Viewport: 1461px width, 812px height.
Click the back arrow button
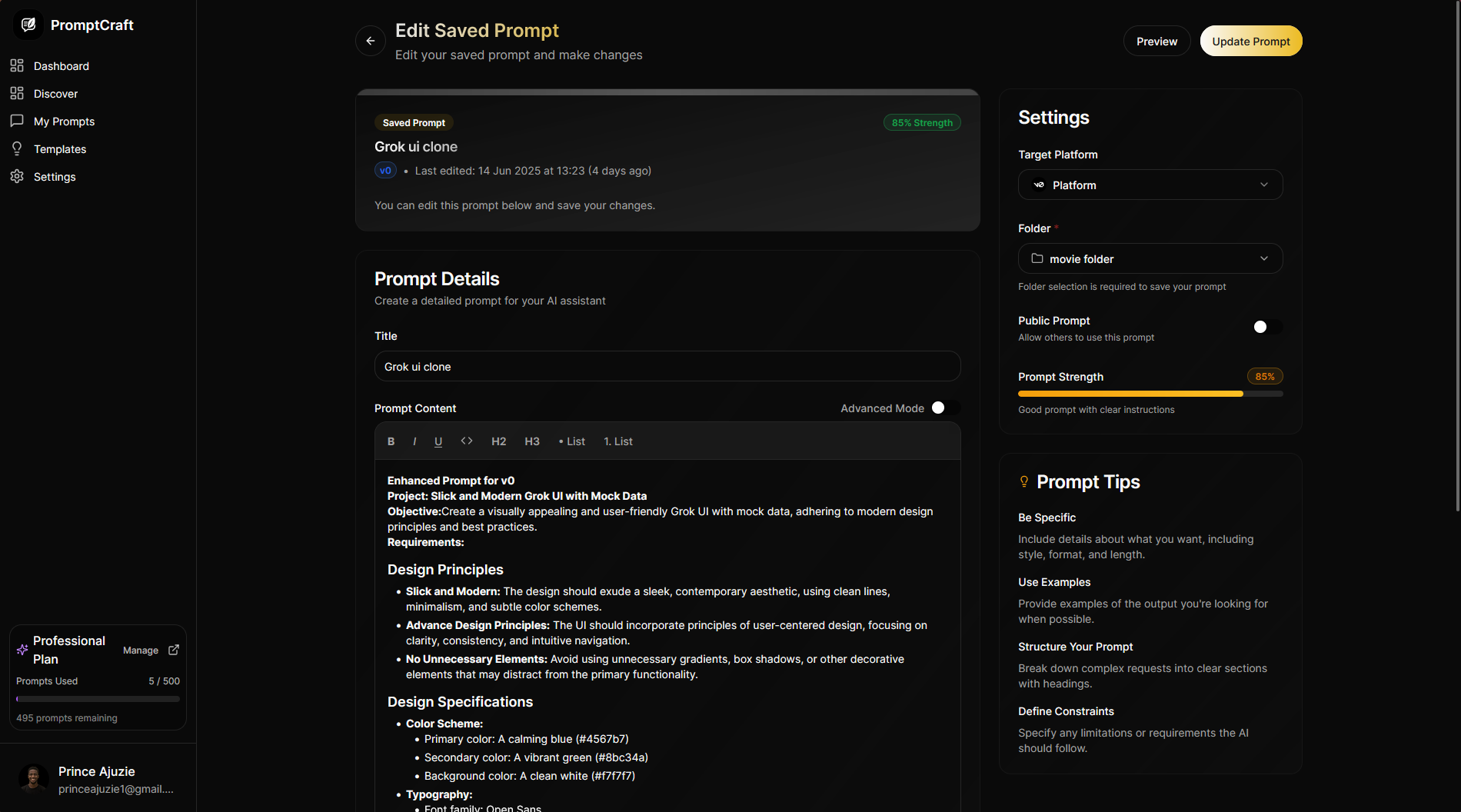[371, 41]
